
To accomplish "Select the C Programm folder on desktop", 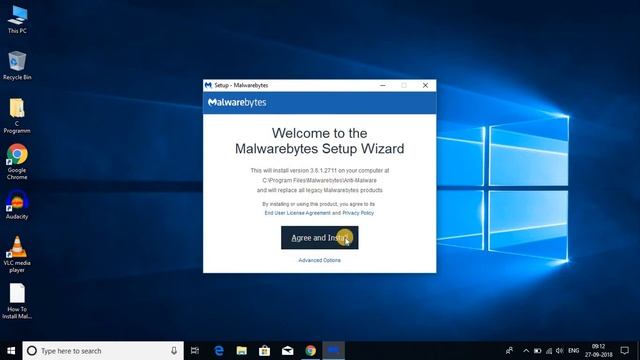I will [17, 116].
